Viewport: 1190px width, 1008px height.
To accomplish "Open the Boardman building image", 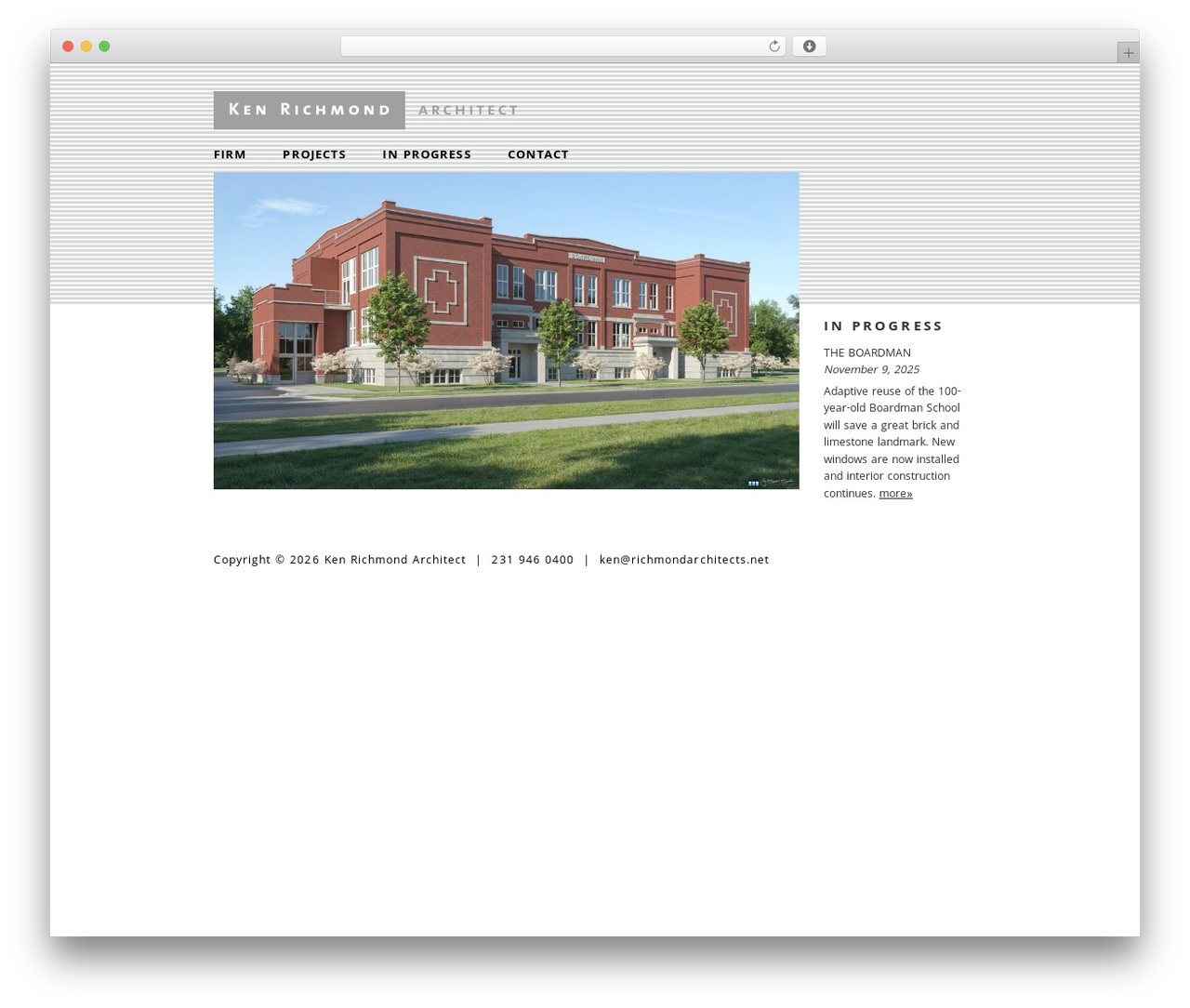I will (506, 331).
